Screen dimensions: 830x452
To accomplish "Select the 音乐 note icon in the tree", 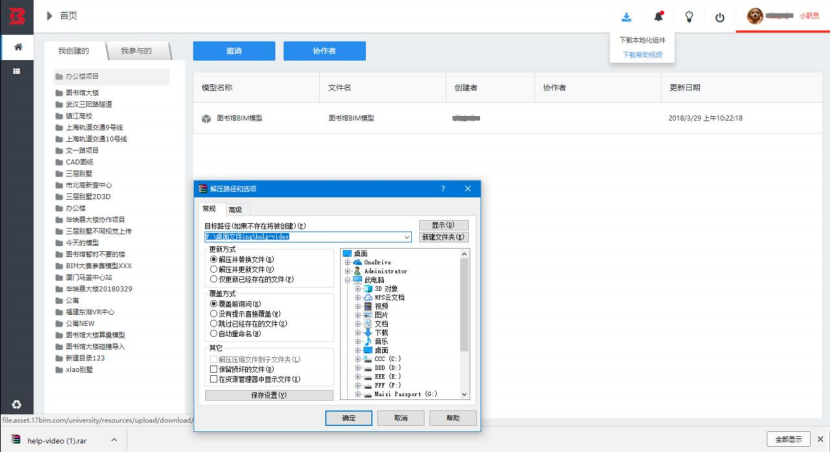I will pyautogui.click(x=368, y=341).
